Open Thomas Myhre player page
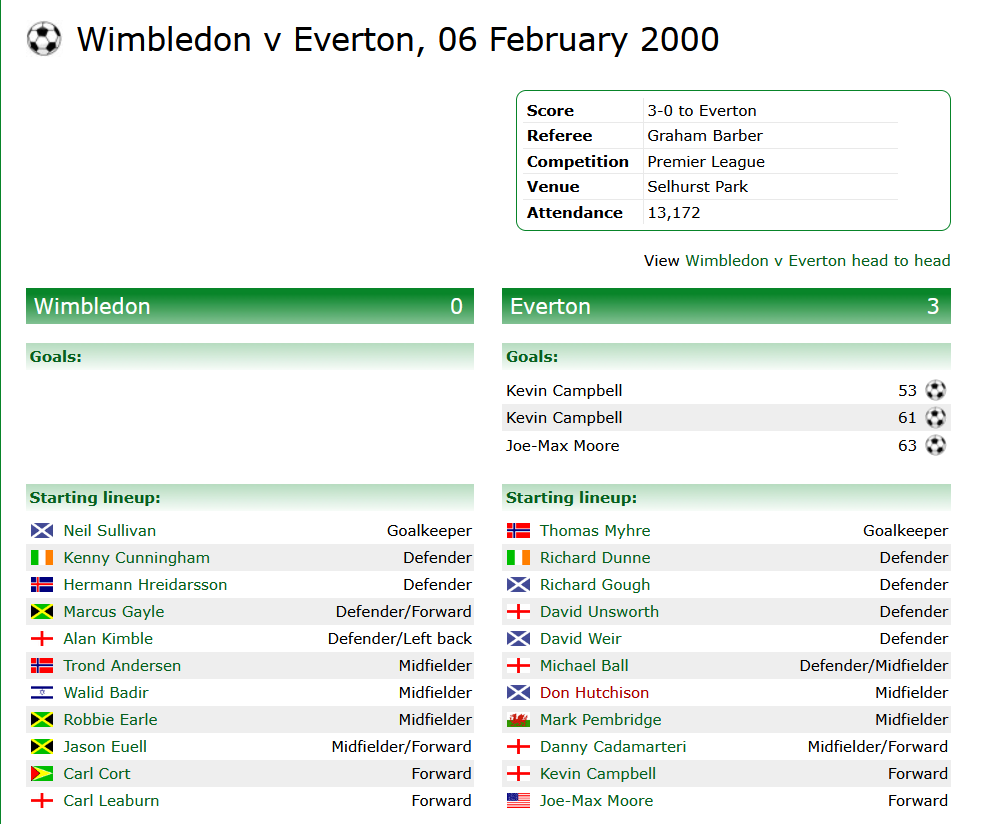The height and width of the screenshot is (824, 990). click(595, 530)
